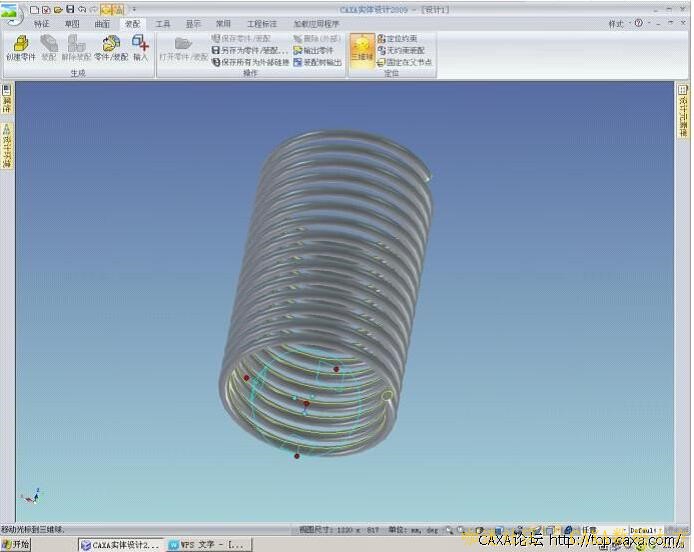Click 保存所有为外部链接 command

click(249, 61)
